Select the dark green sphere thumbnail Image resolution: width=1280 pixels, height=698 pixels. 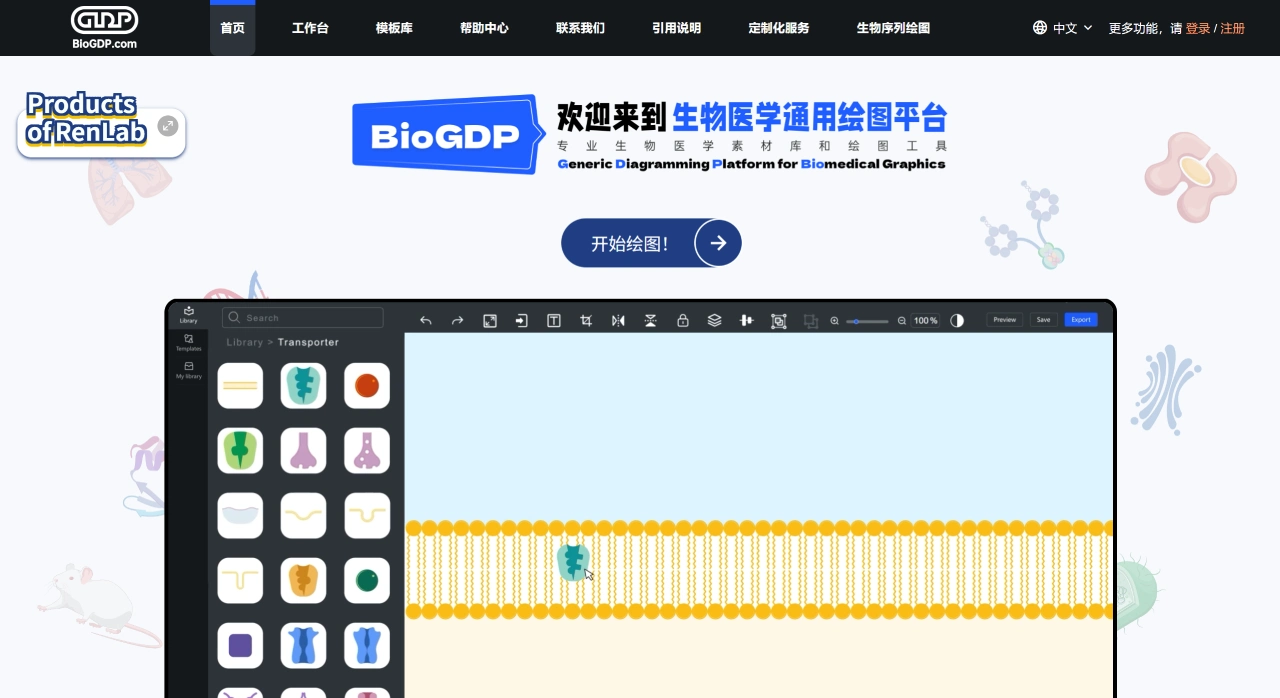[366, 581]
